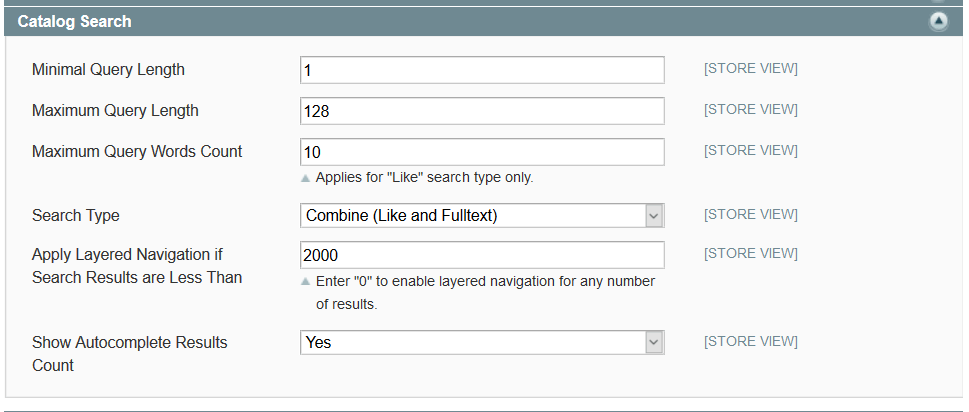This screenshot has height=412, width=969.
Task: Click STORE VIEW scope beside Minimal Query Length
Action: pyautogui.click(x=750, y=69)
